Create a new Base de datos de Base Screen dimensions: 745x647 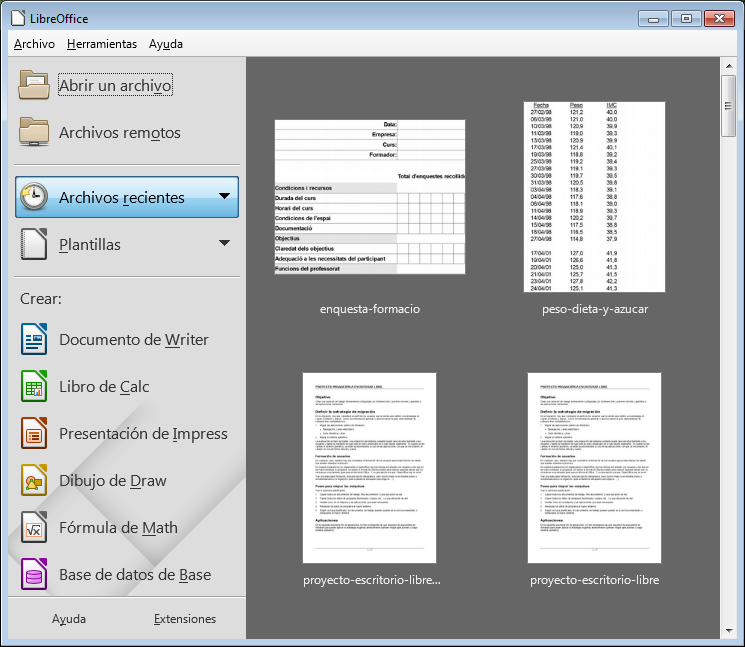(135, 575)
